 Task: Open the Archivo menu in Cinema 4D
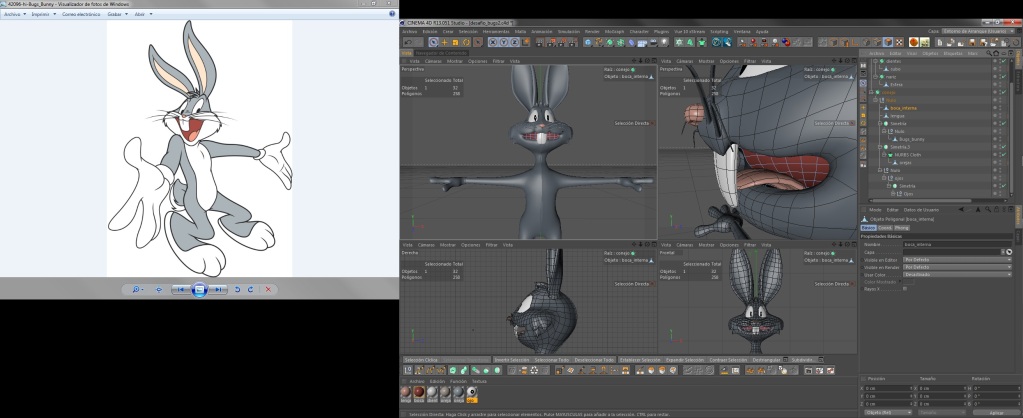410,31
